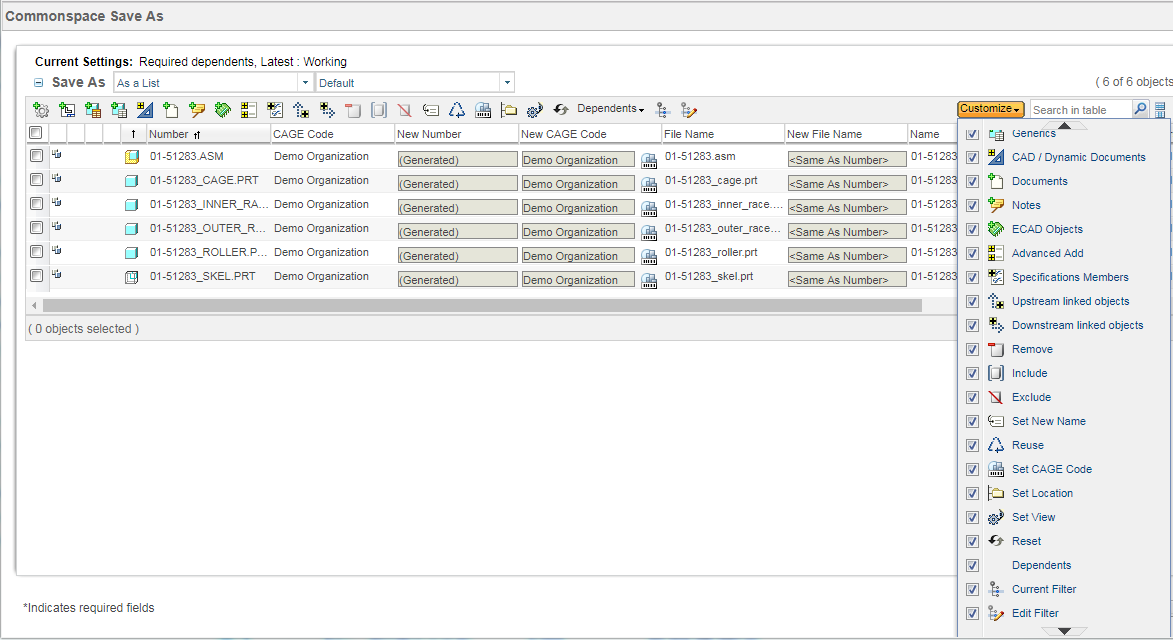The height and width of the screenshot is (640, 1173).
Task: Click New Number field for 01-51283_INNER_RA row
Action: click(x=457, y=208)
